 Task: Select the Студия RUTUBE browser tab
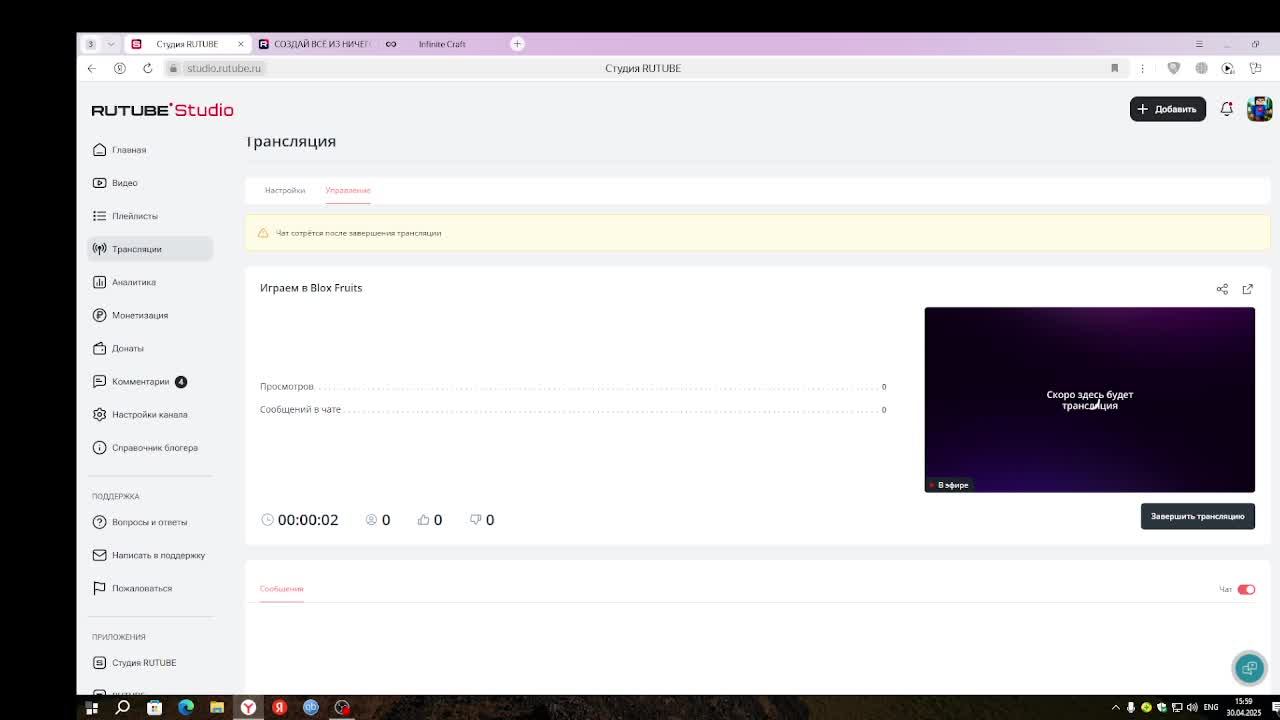tap(187, 44)
